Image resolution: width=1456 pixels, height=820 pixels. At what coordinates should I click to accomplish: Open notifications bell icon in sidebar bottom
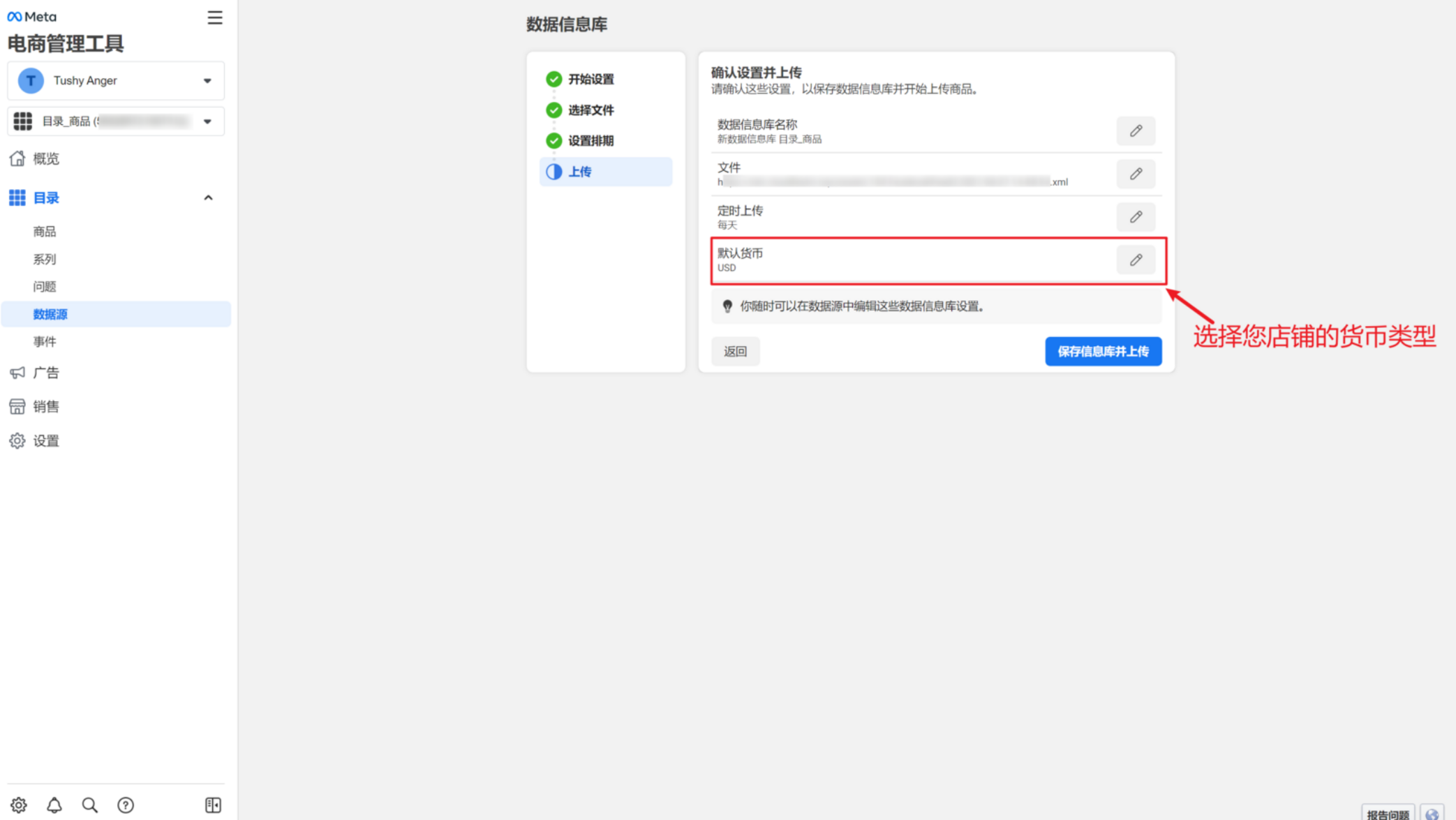[x=54, y=805]
